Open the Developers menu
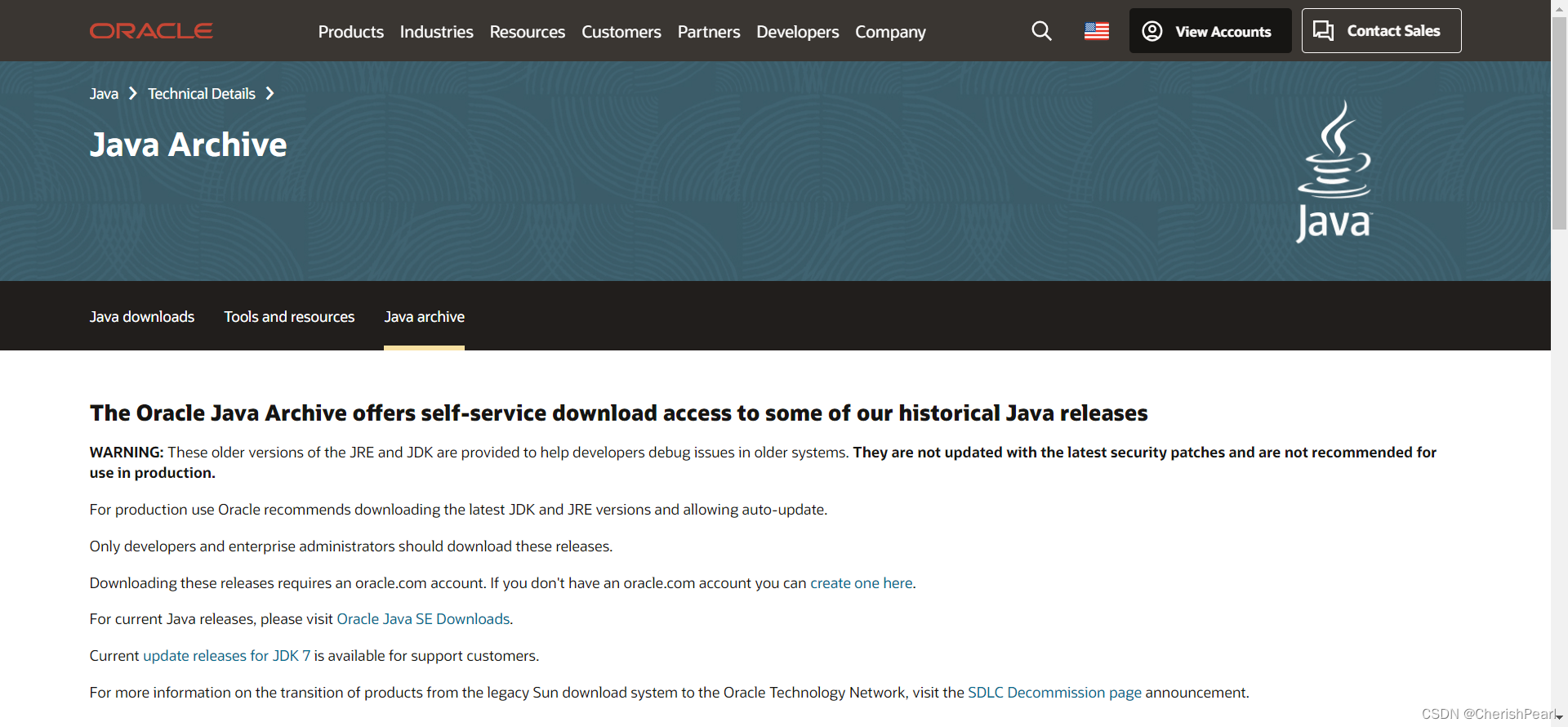Image resolution: width=1568 pixels, height=727 pixels. point(798,32)
